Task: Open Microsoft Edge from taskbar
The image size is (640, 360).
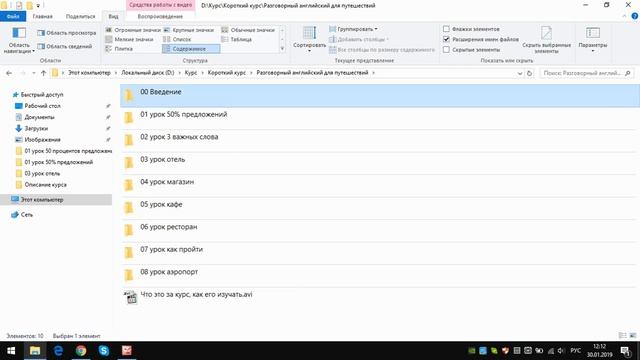Action: [x=58, y=351]
